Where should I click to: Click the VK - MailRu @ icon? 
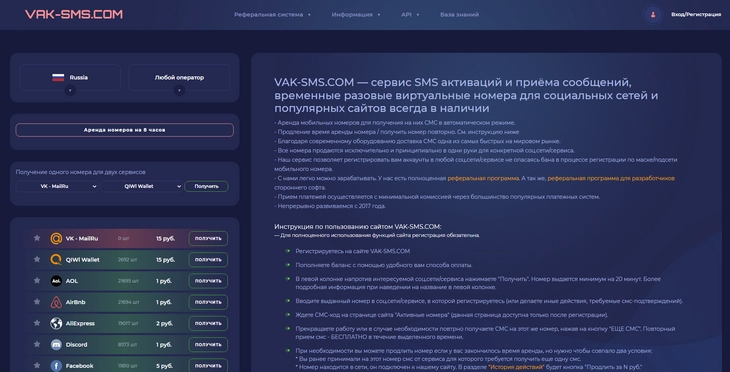click(56, 238)
